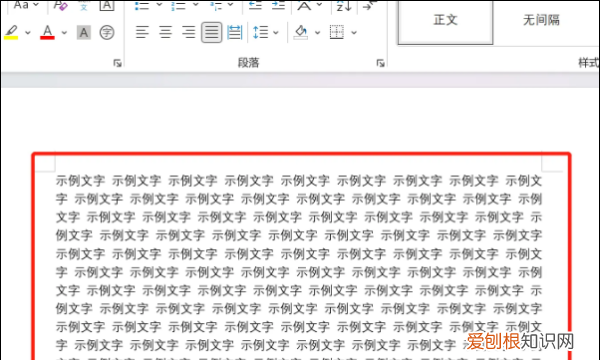This screenshot has width=600, height=360.
Task: Select the 无间隔 style
Action: (x=541, y=20)
